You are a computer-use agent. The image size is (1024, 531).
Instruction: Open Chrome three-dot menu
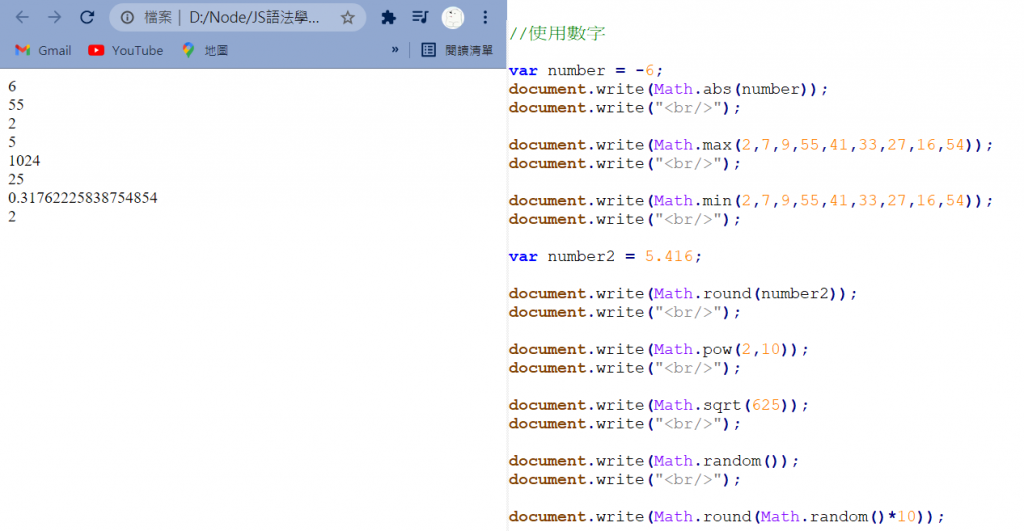pyautogui.click(x=485, y=18)
